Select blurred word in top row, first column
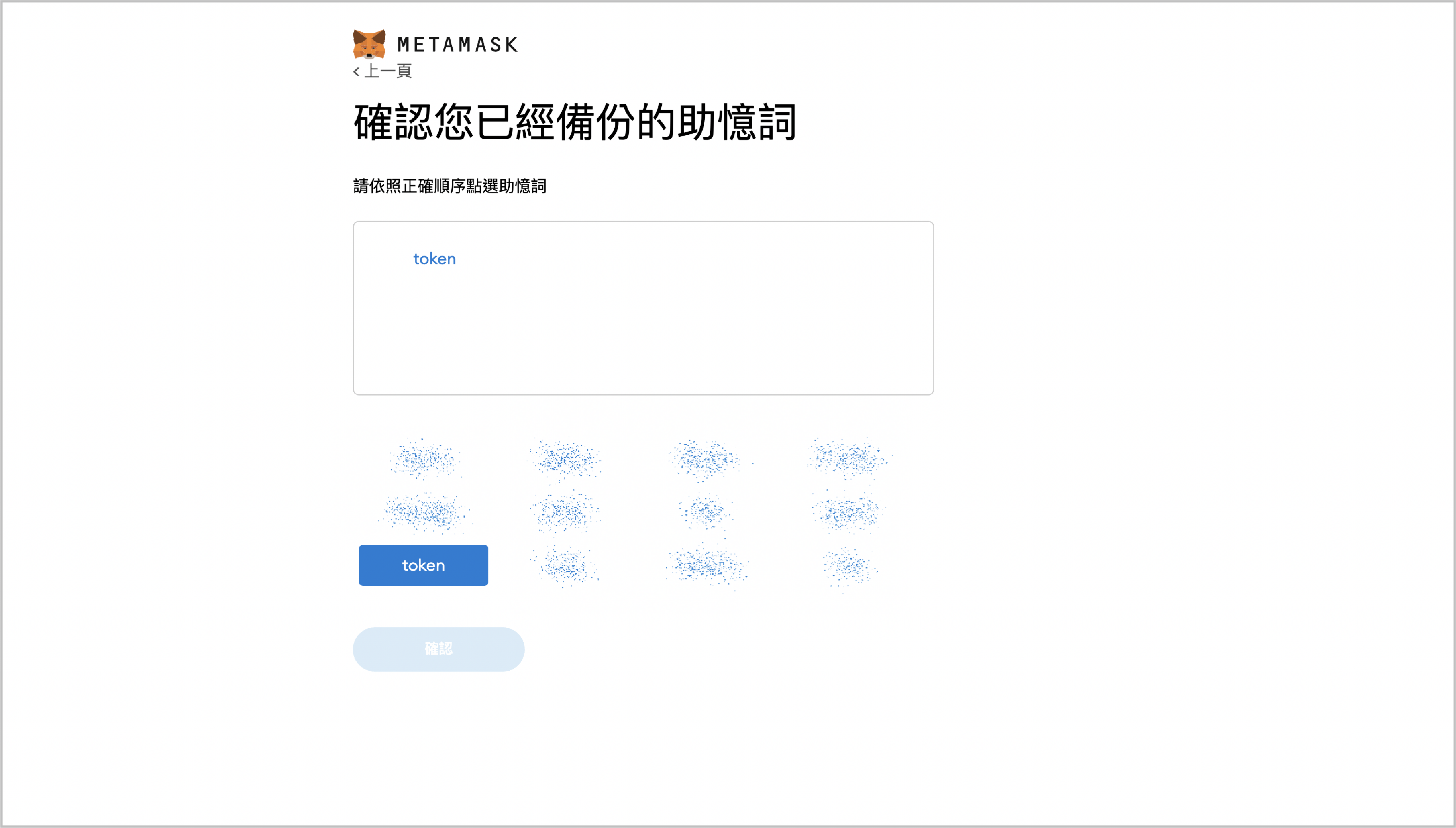1456x828 pixels. tap(424, 458)
